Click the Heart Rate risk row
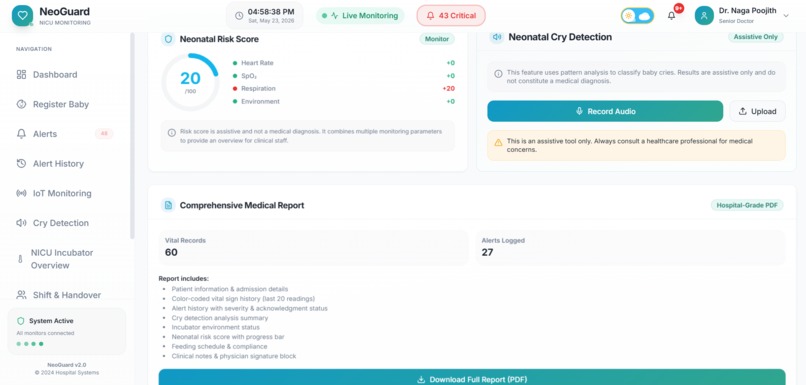 [x=344, y=63]
